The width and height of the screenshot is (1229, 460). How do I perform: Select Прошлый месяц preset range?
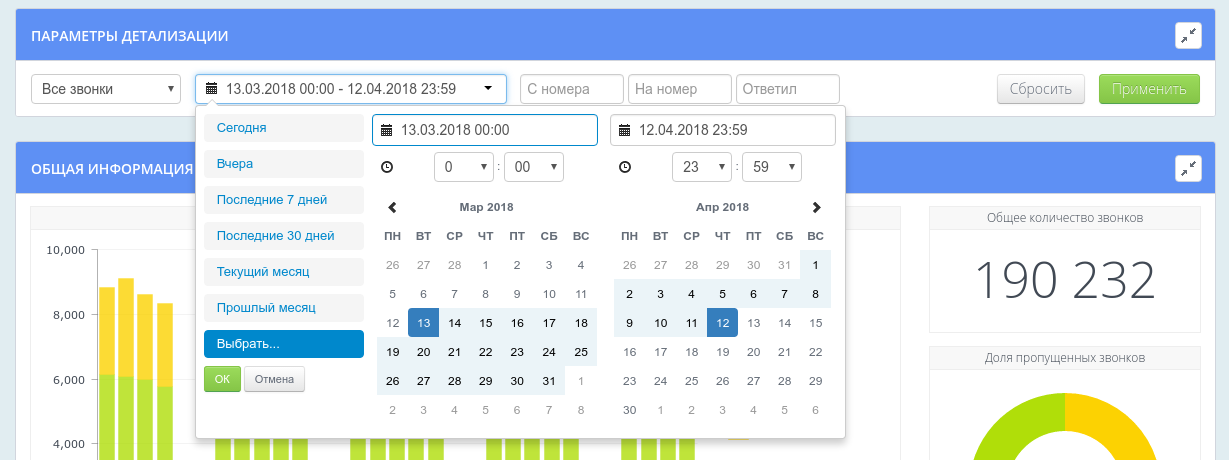[282, 308]
